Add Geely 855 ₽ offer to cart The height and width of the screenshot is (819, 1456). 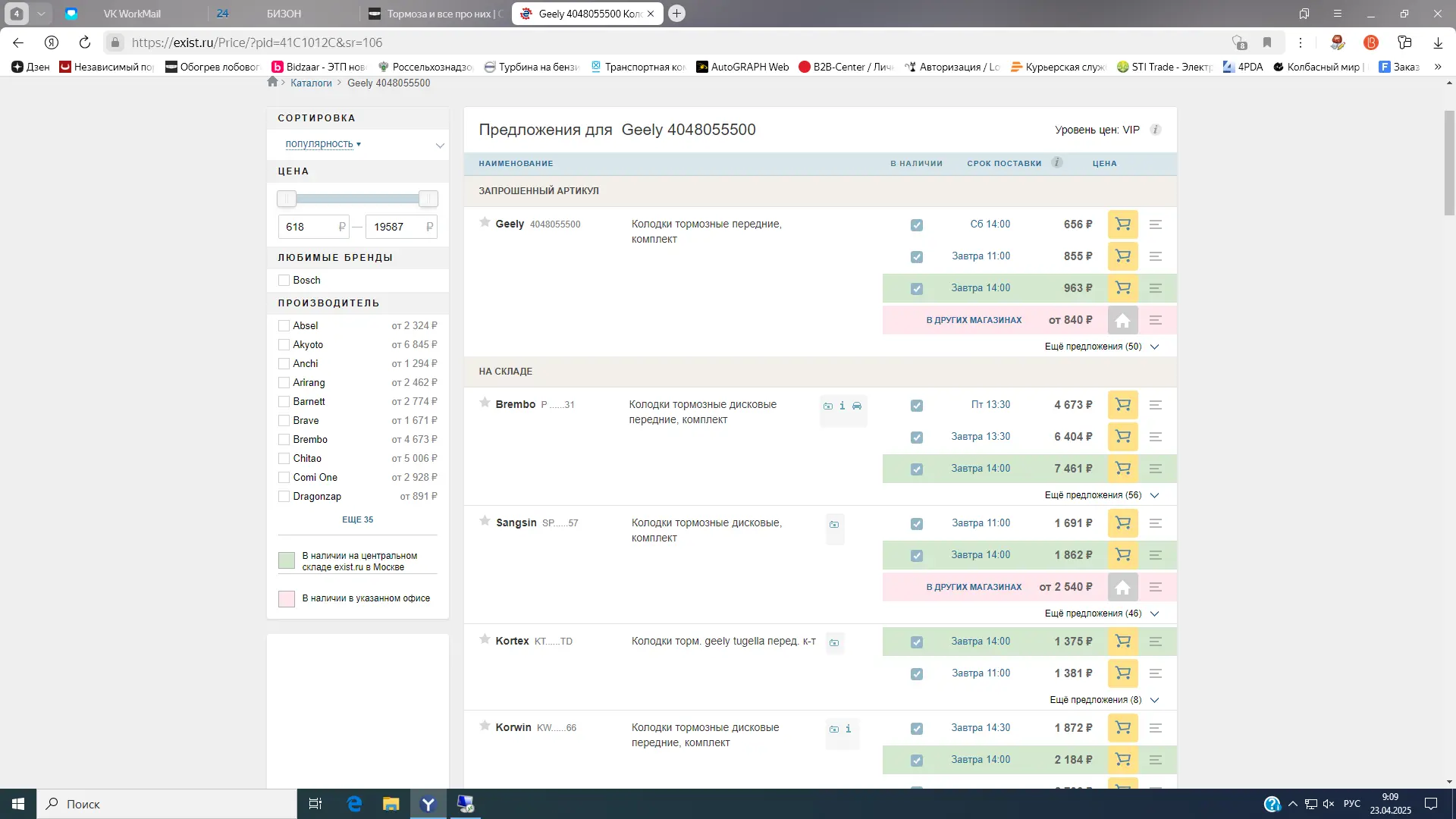(1122, 256)
